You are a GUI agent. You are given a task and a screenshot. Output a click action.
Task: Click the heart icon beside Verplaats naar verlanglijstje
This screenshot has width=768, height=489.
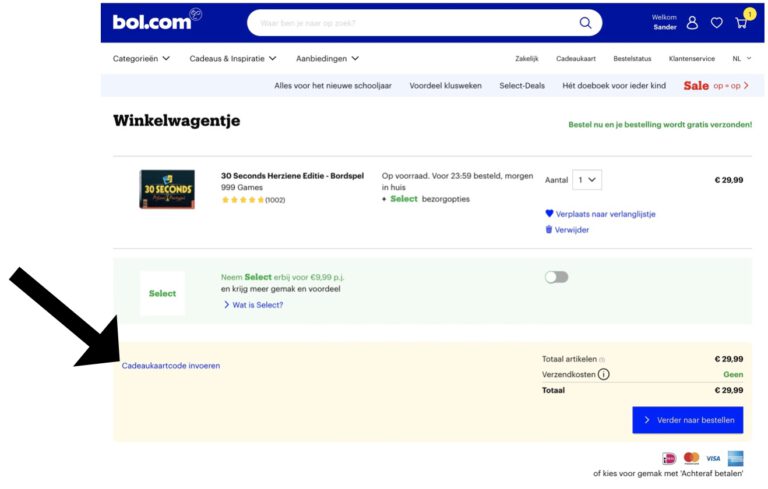pos(549,213)
